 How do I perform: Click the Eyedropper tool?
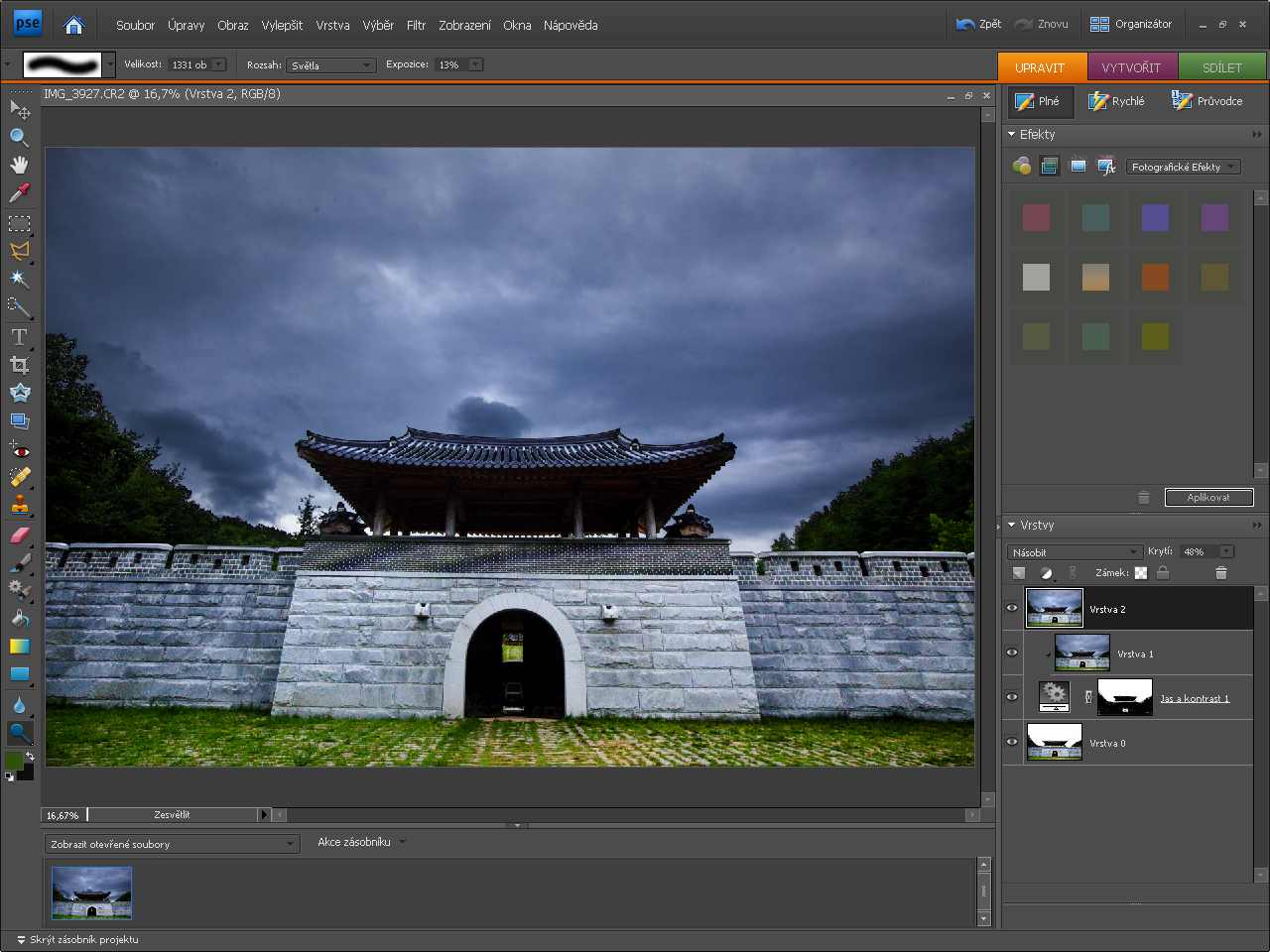click(19, 192)
